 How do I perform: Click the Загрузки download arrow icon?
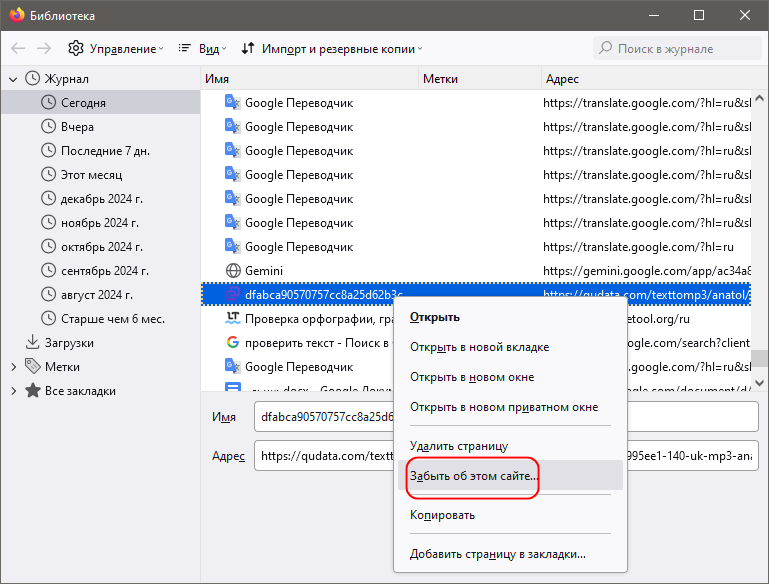pos(32,342)
